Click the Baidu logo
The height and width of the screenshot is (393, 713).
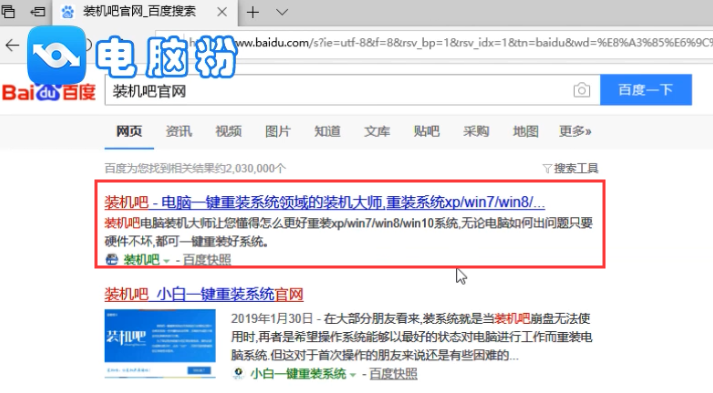(49, 92)
